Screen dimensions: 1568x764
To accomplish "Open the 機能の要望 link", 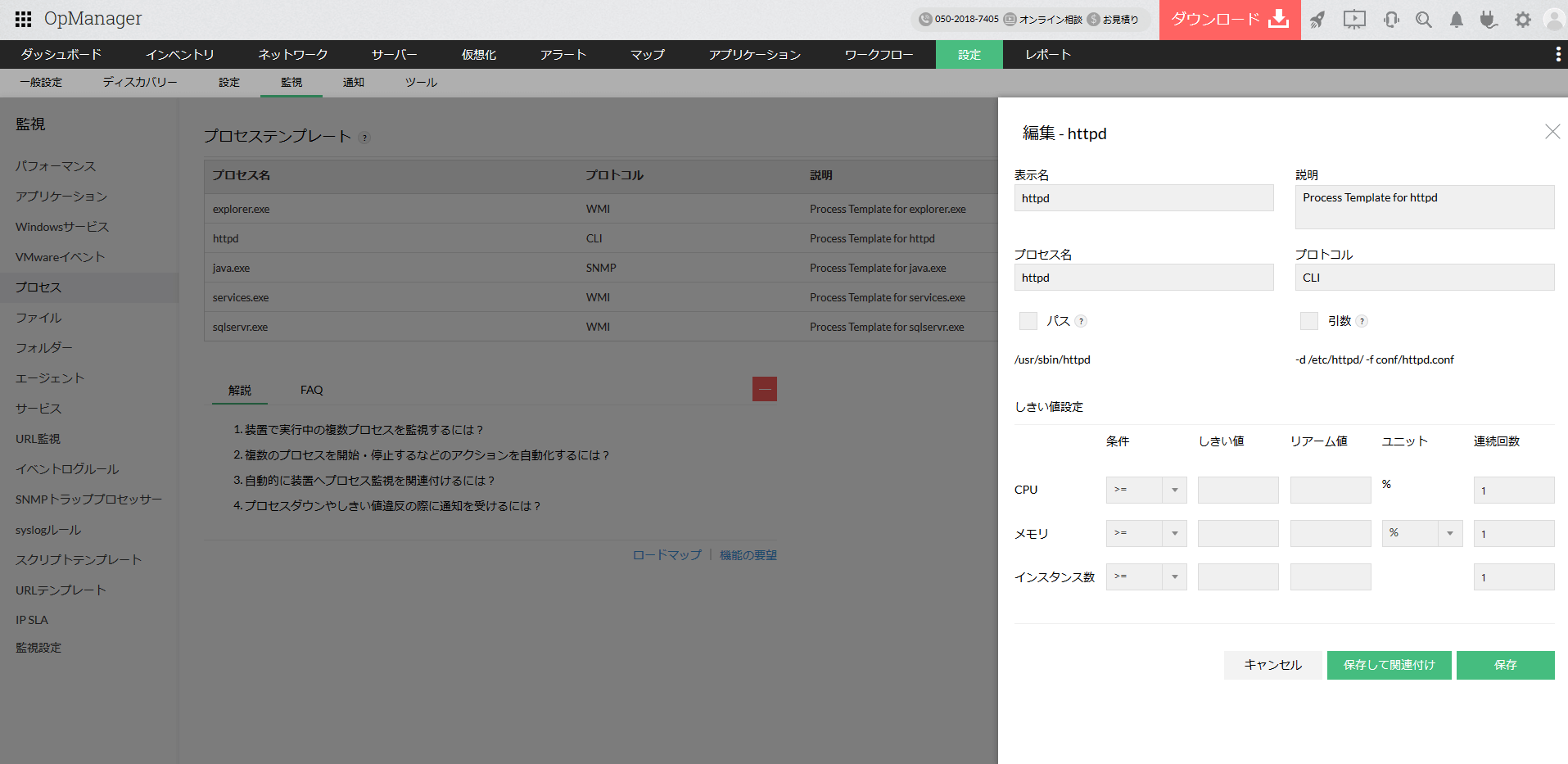I will (x=748, y=555).
